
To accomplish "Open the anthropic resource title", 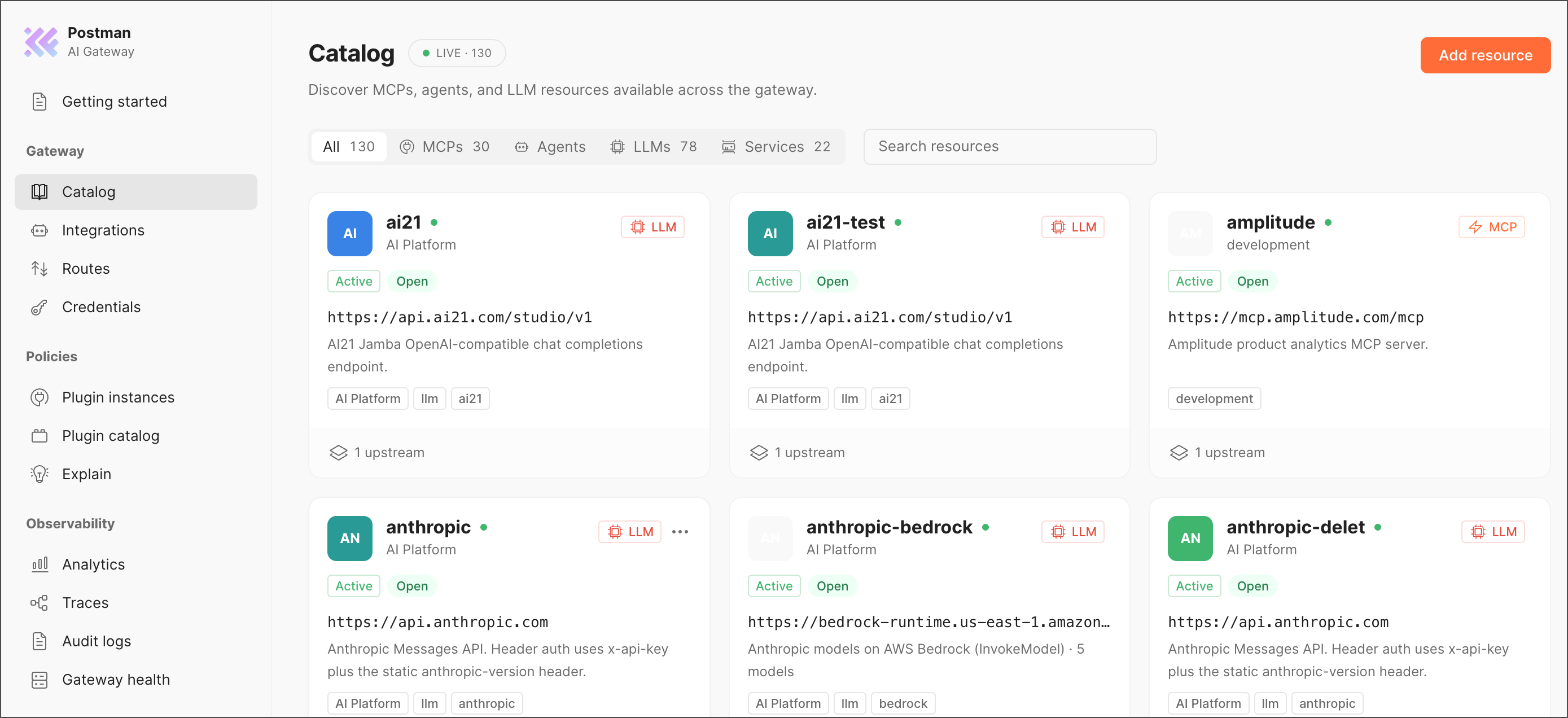I will coord(428,528).
